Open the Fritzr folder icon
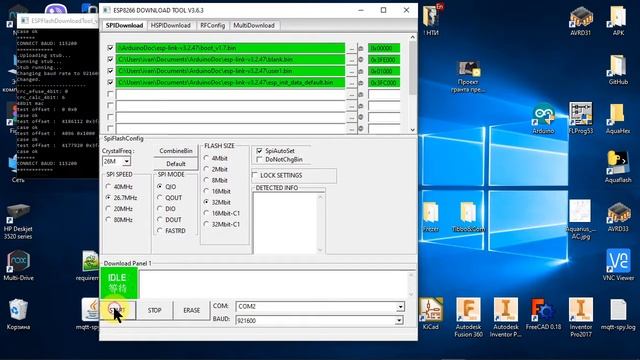 pyautogui.click(x=431, y=216)
